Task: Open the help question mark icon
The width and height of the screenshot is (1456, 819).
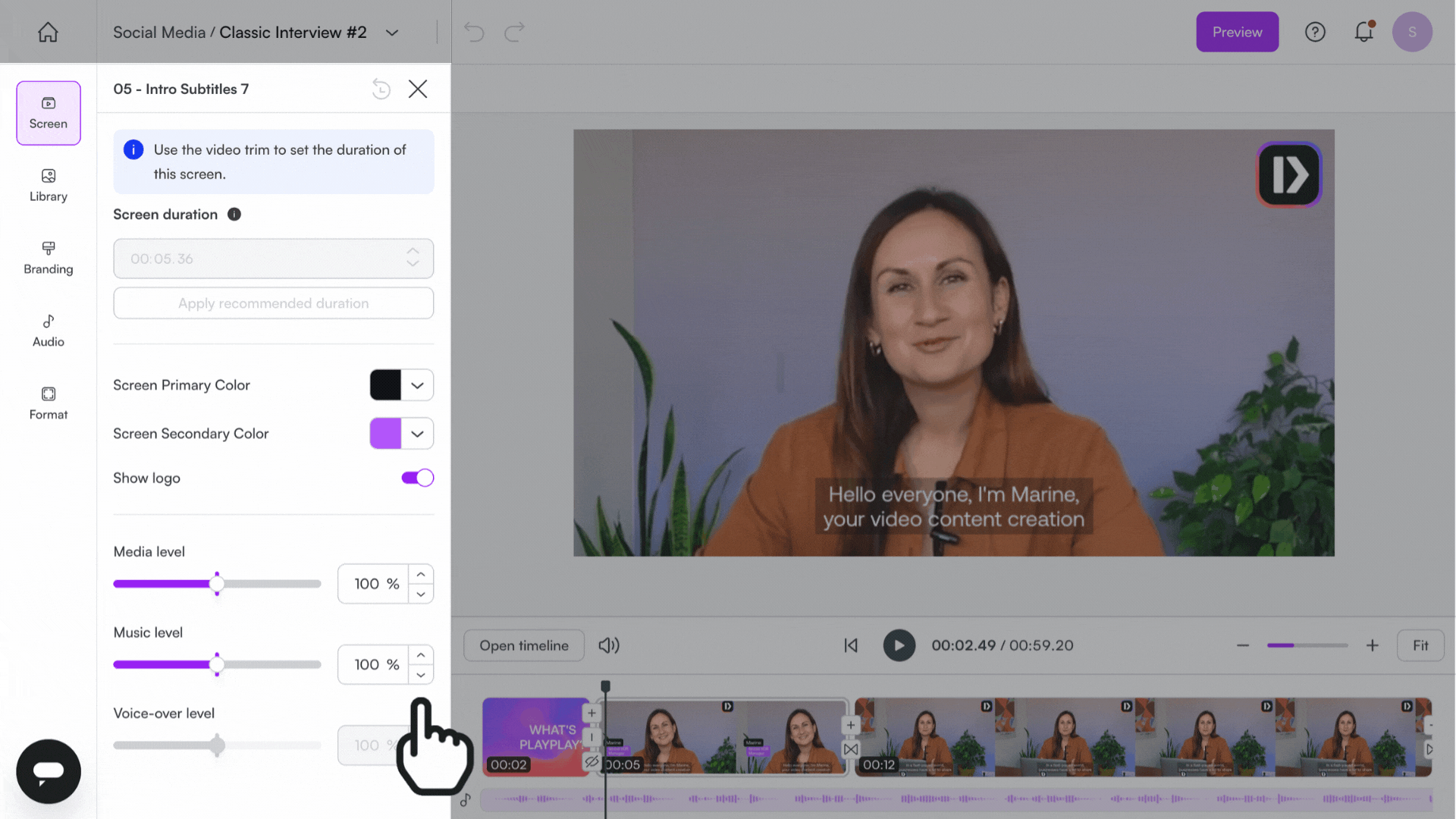Action: pyautogui.click(x=1315, y=32)
